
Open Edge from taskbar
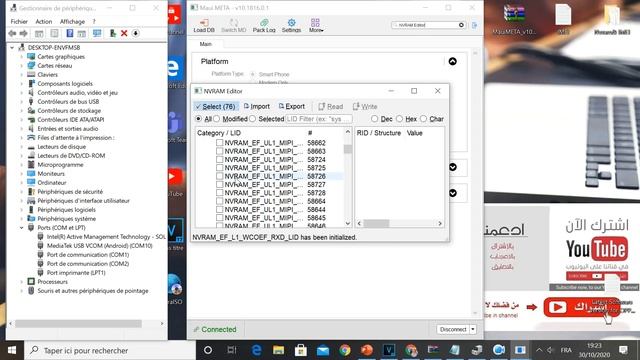point(256,350)
